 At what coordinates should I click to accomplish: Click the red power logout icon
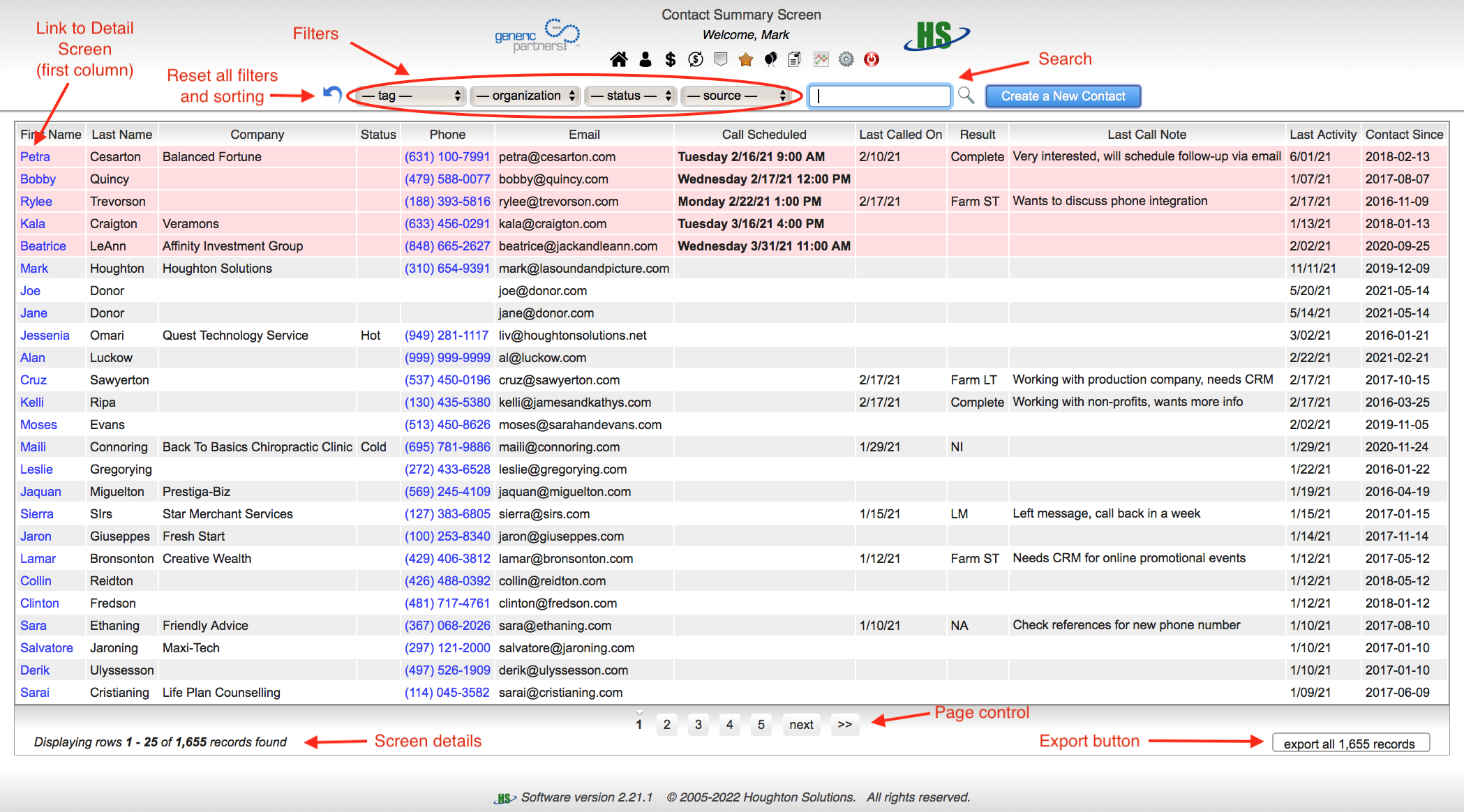tap(871, 59)
